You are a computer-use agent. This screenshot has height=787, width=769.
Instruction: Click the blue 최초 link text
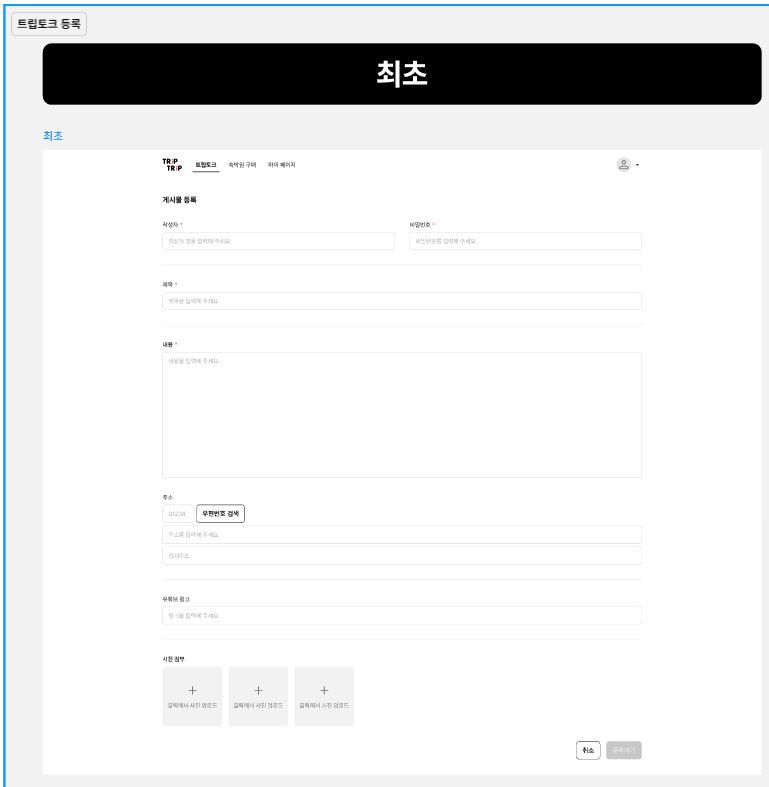click(53, 136)
